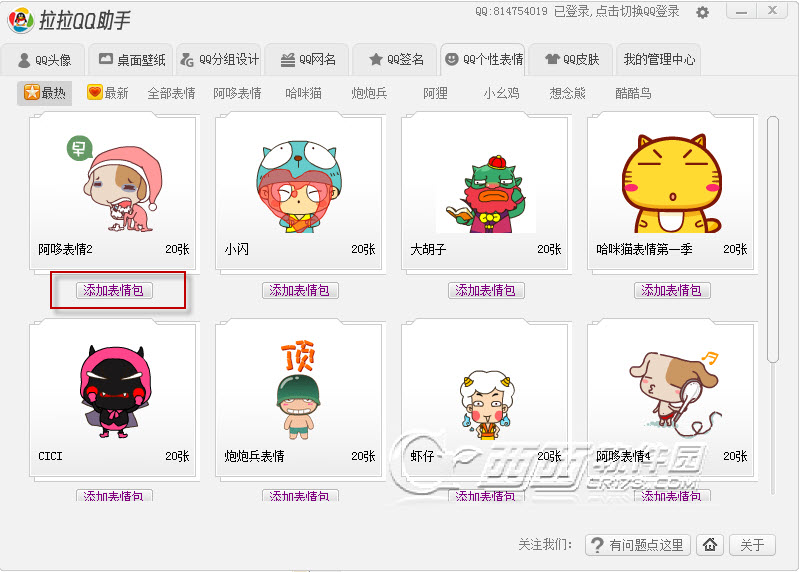Go to the QQ皮肤 tab
This screenshot has height=572, width=799.
click(571, 60)
